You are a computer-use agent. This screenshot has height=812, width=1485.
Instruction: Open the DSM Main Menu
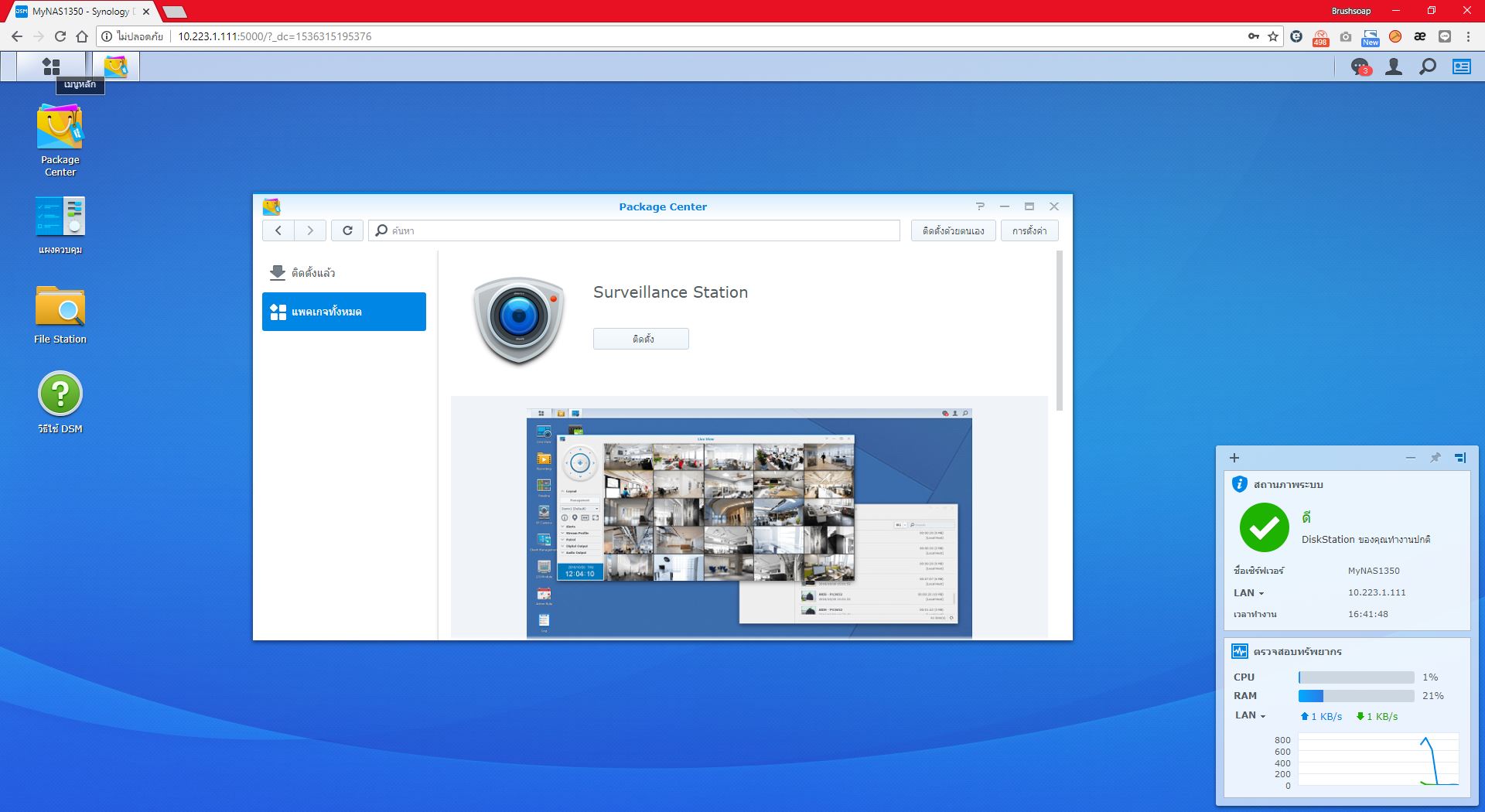[51, 67]
